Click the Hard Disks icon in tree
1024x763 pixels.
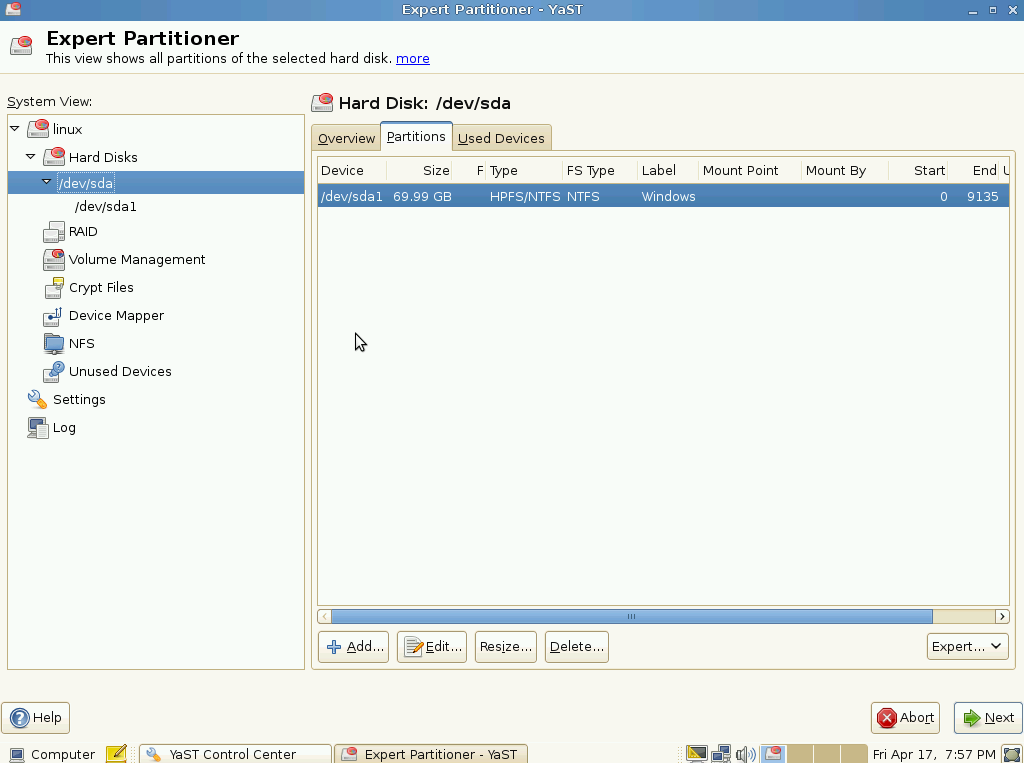(x=54, y=157)
